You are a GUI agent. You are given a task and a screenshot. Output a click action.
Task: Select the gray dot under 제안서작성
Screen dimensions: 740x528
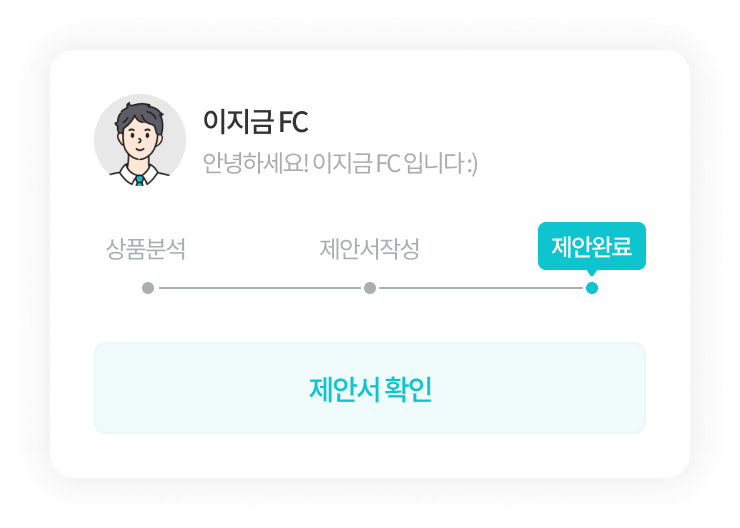(x=370, y=288)
